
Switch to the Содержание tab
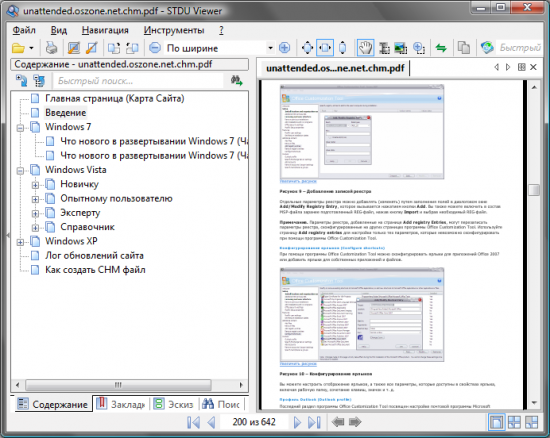coord(53,404)
